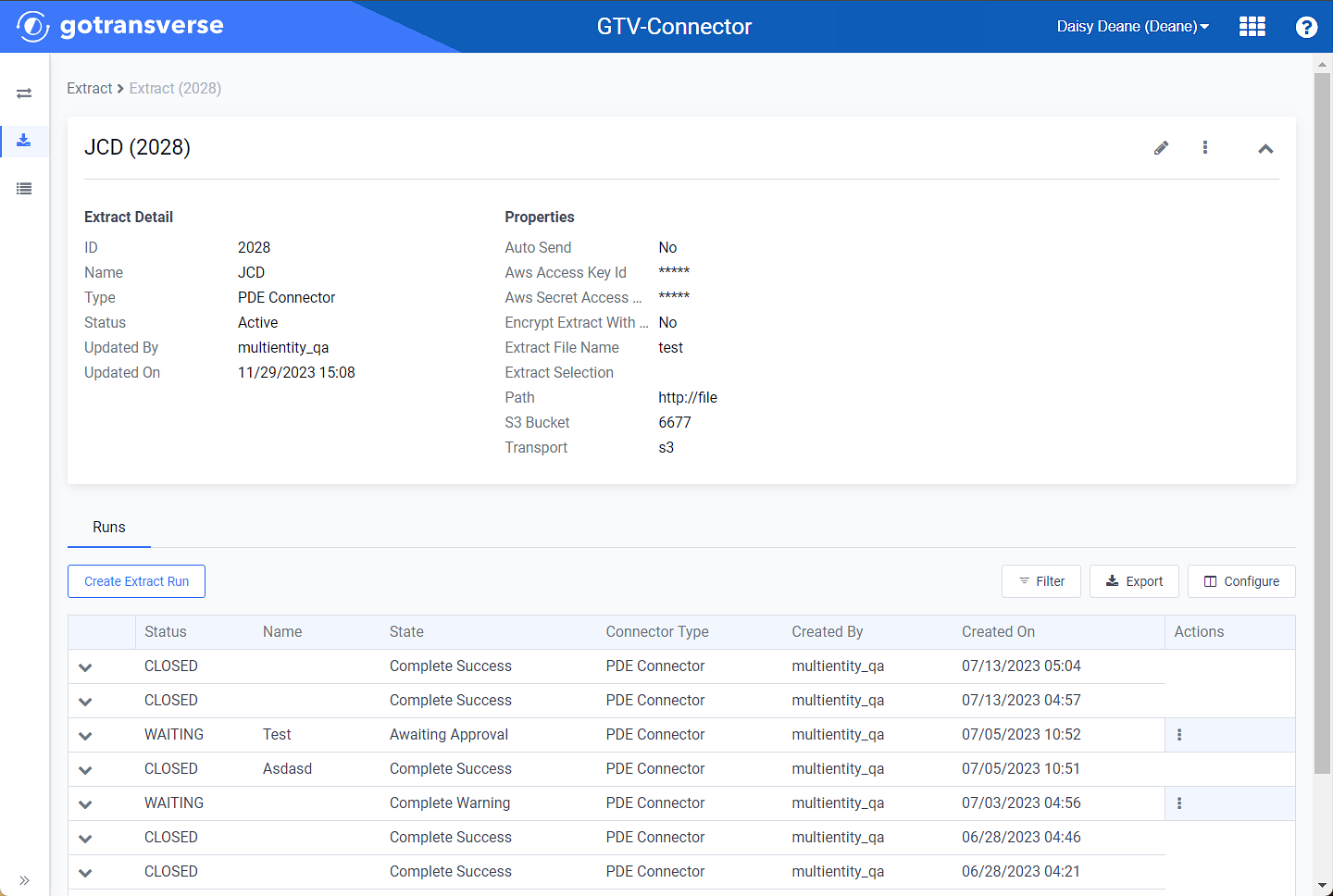Sort by Name column header
1333x896 pixels.
coord(282,631)
